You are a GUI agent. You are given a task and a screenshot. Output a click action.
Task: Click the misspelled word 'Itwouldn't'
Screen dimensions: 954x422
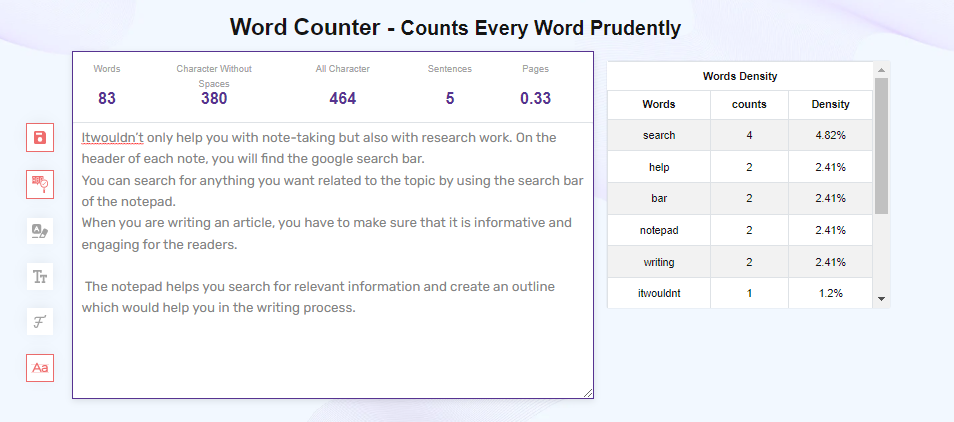[x=113, y=138]
